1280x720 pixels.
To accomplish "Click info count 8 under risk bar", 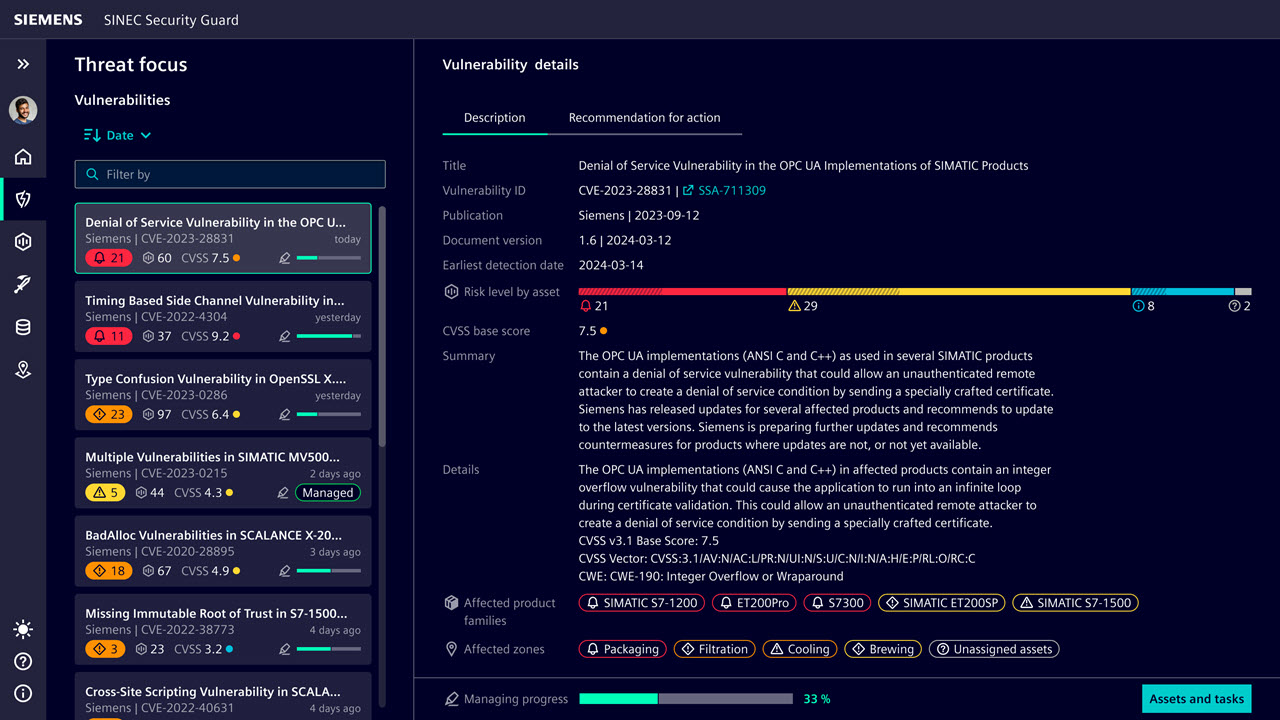I will [x=1143, y=306].
